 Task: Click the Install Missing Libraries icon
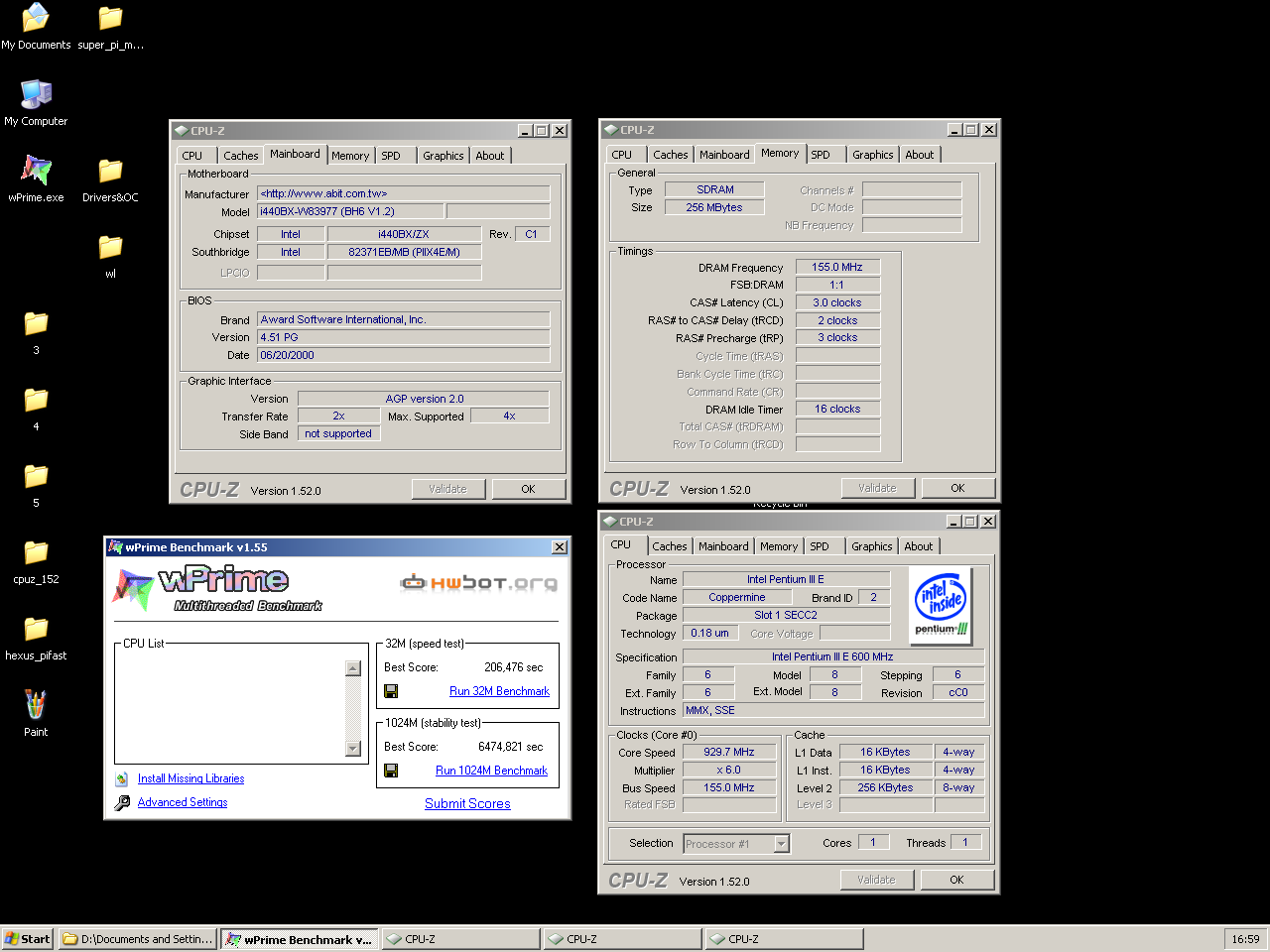pyautogui.click(x=122, y=779)
